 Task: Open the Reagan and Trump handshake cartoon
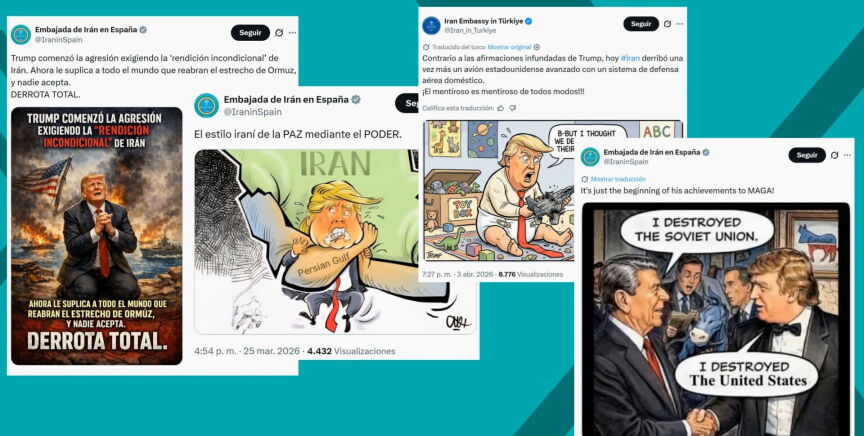[716, 320]
